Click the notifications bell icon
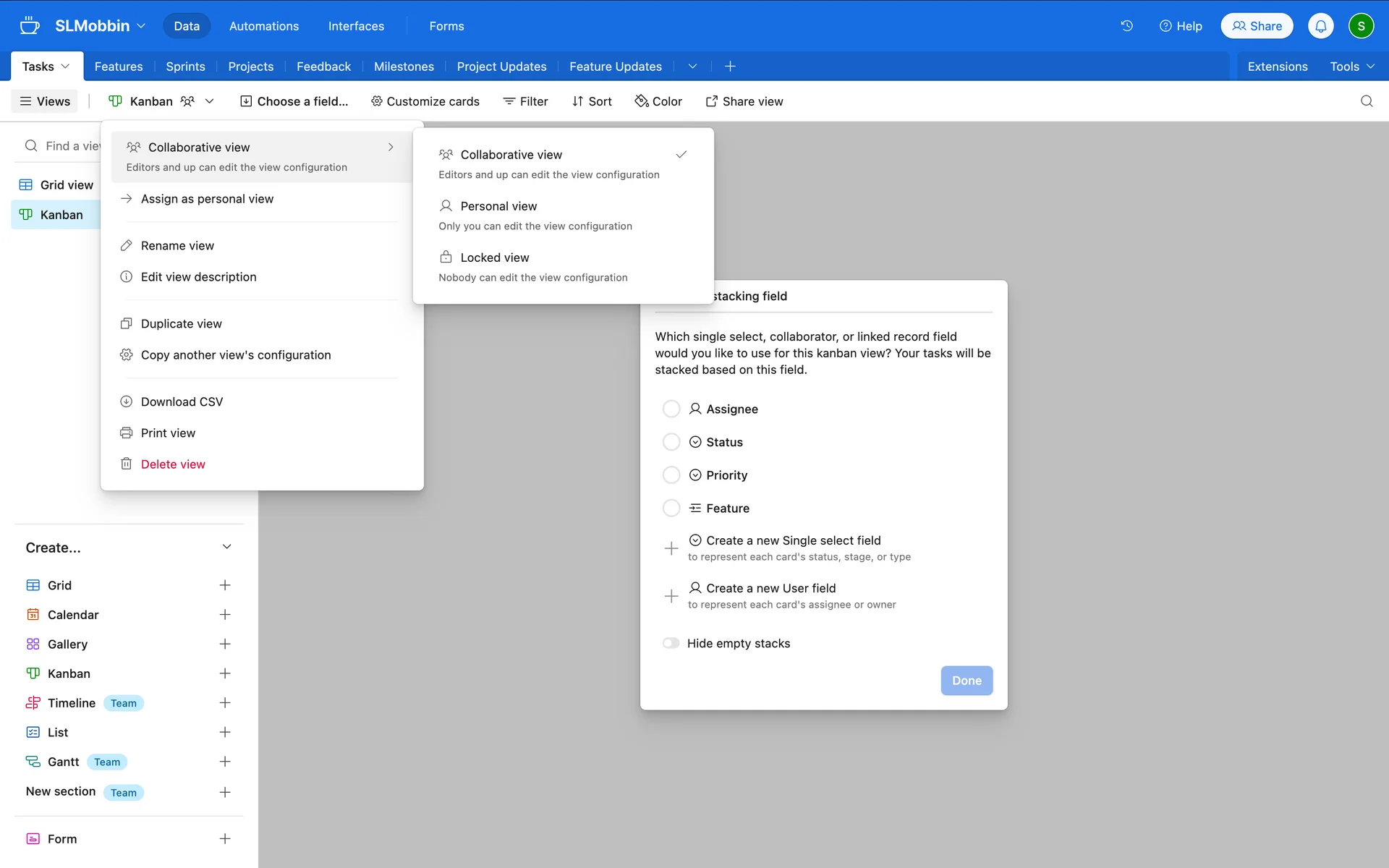Viewport: 1389px width, 868px height. click(x=1320, y=26)
